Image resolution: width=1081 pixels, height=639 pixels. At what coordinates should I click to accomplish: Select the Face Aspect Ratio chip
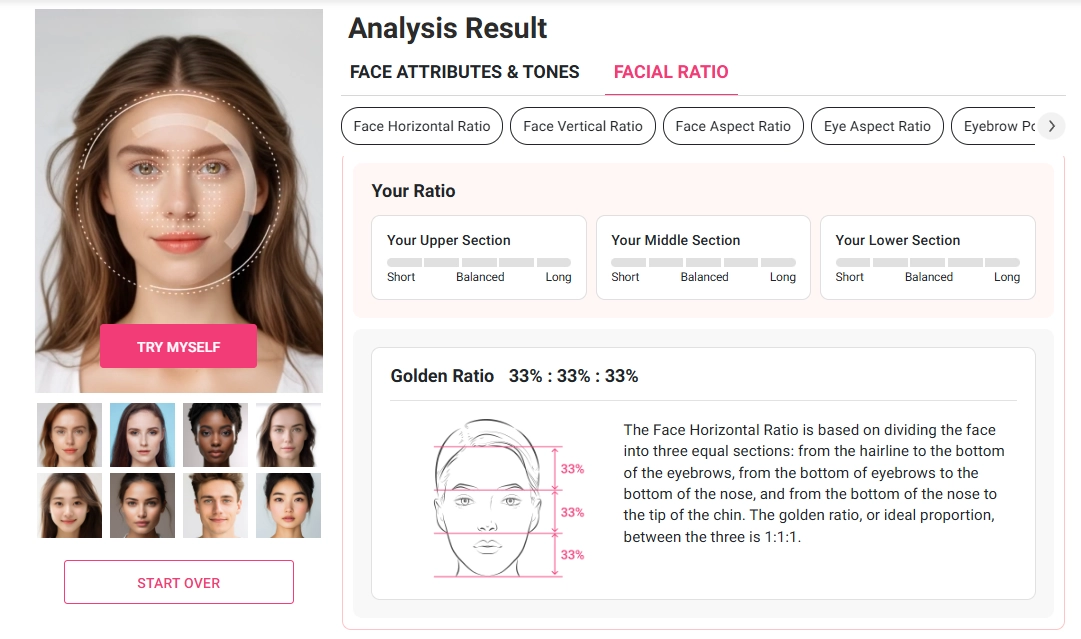733,126
